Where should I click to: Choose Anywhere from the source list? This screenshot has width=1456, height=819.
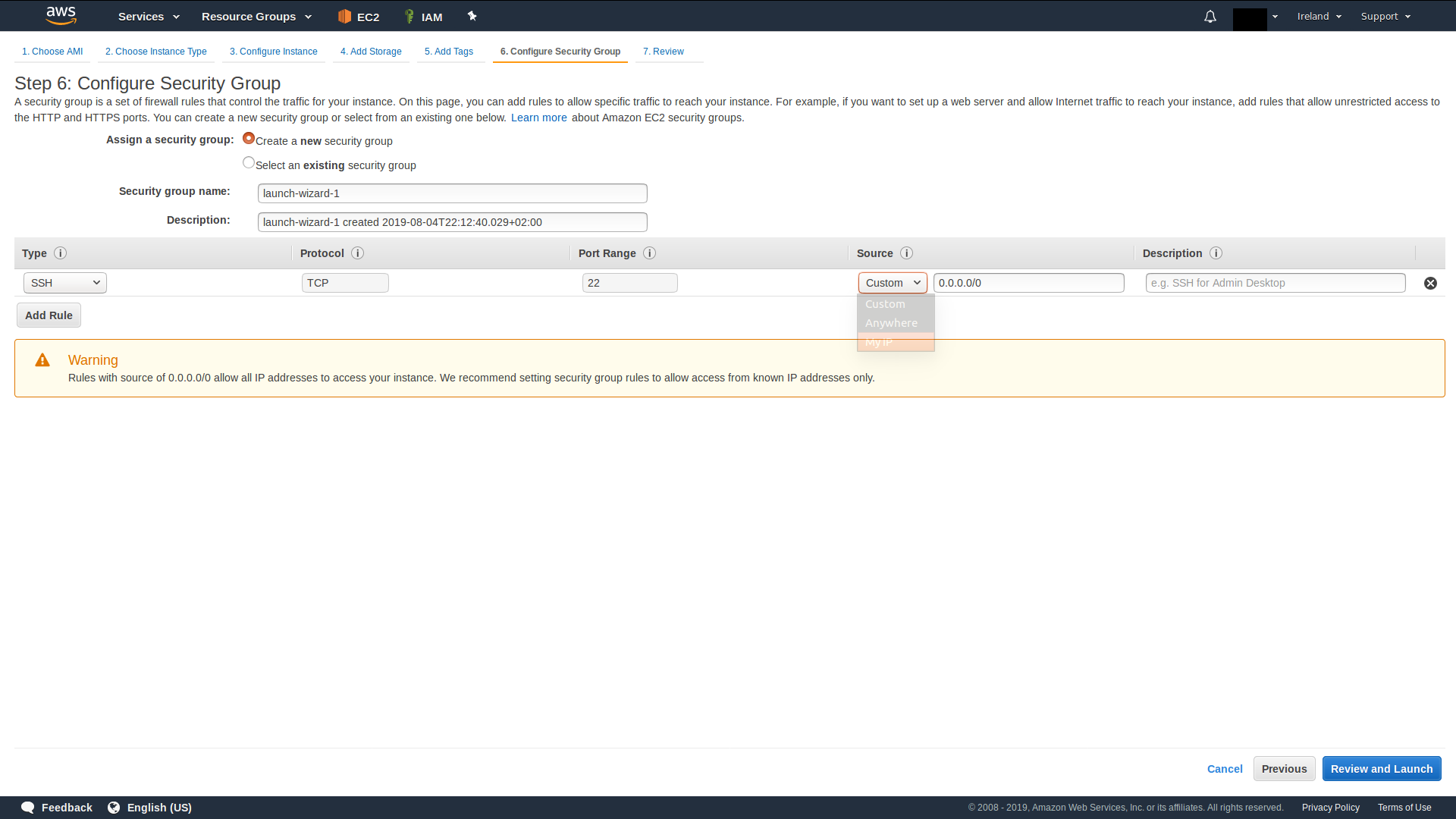coord(896,323)
